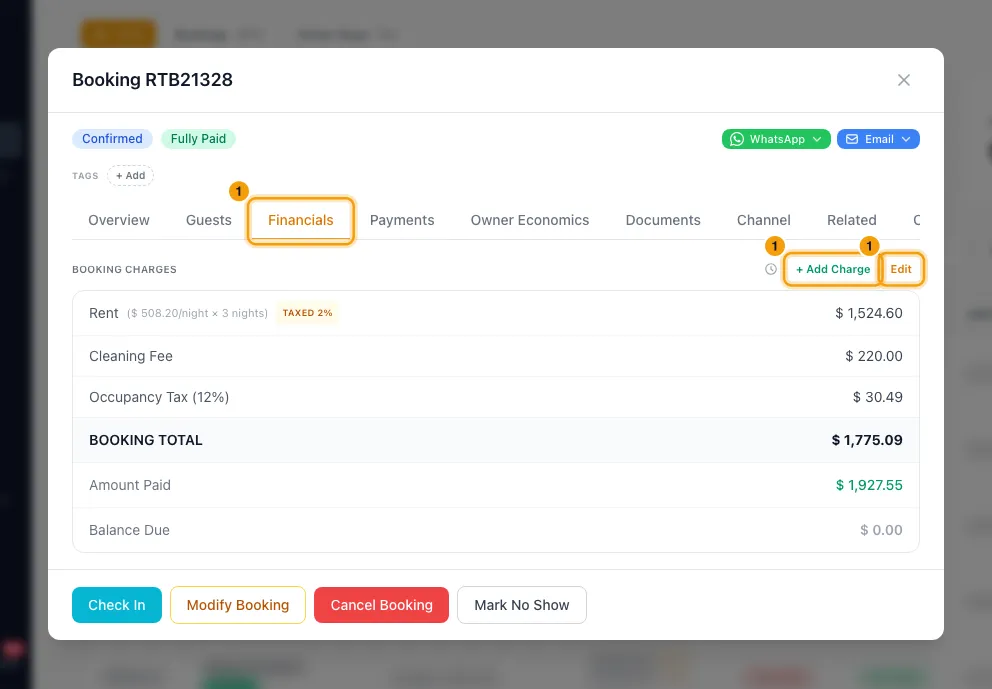This screenshot has height=689, width=992.
Task: Click the BOOKING CHARGES section heading
Action: 125,270
